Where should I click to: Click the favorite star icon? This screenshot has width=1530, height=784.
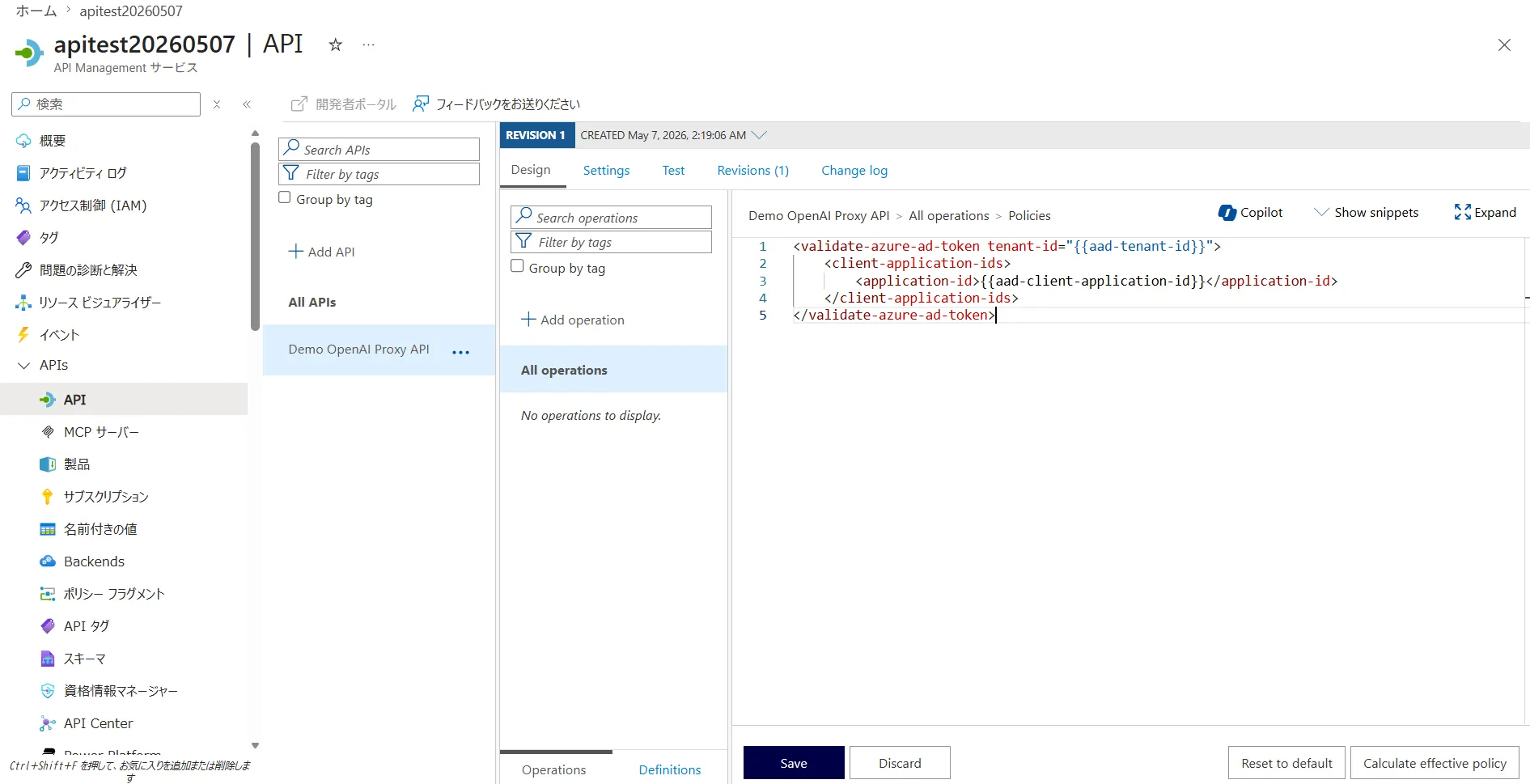coord(335,45)
